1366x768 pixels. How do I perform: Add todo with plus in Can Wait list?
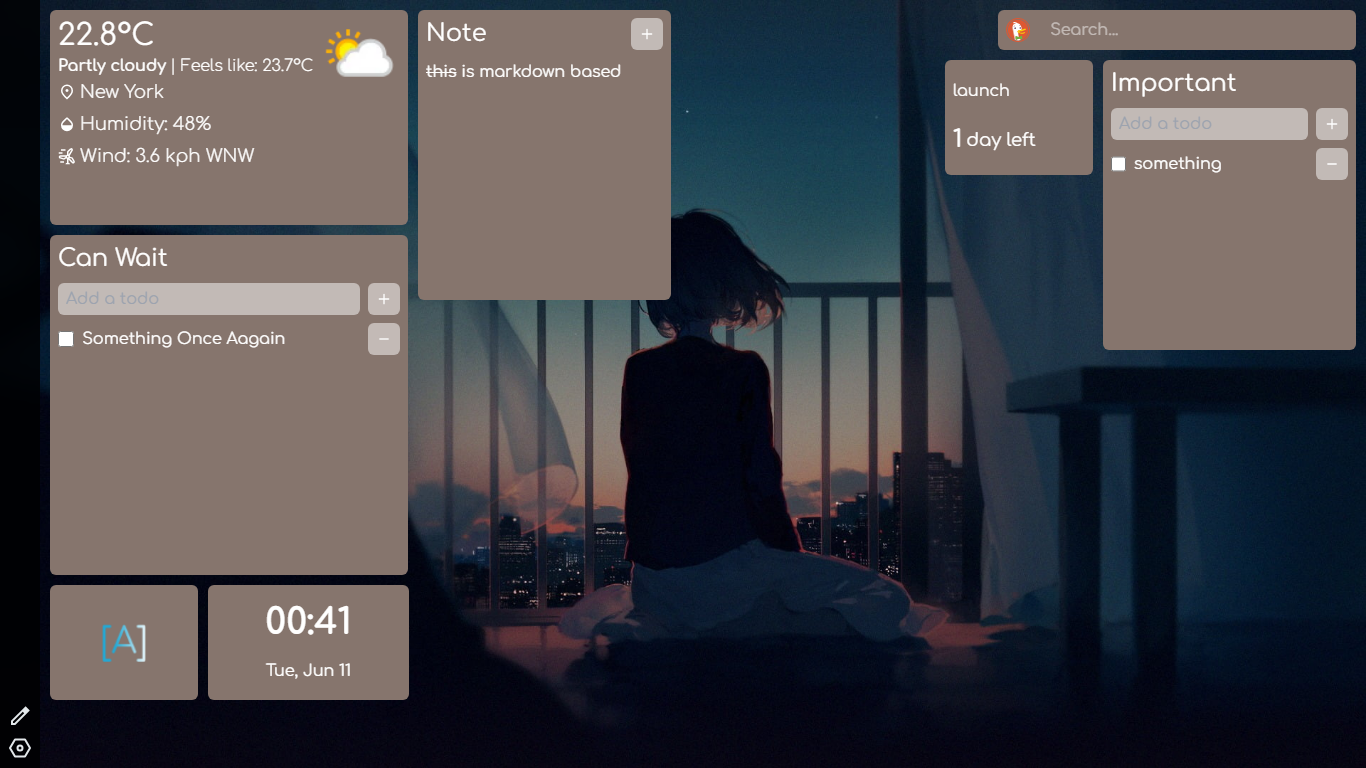pos(383,299)
